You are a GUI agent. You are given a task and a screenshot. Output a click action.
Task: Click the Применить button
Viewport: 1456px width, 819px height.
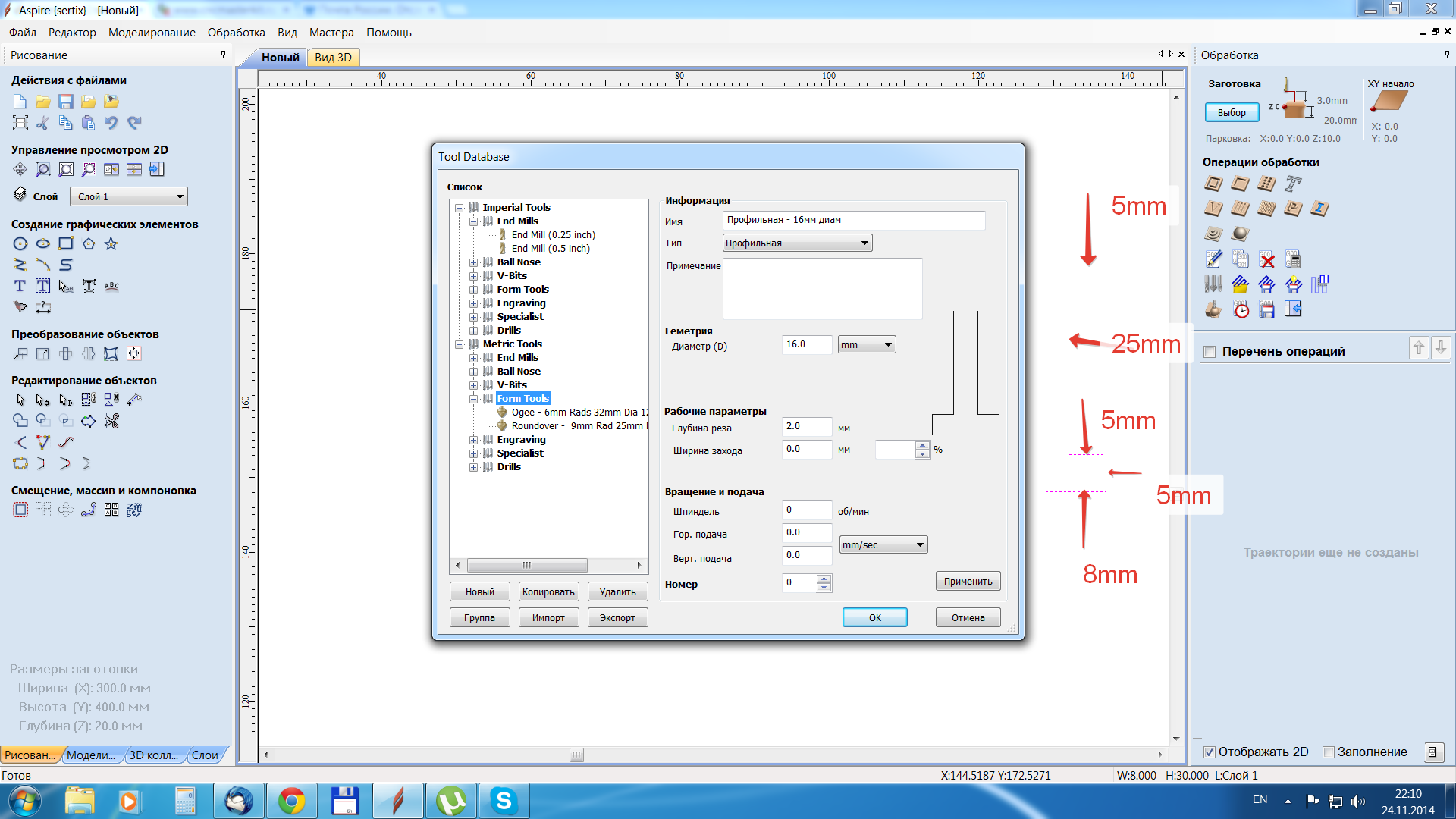coord(968,582)
